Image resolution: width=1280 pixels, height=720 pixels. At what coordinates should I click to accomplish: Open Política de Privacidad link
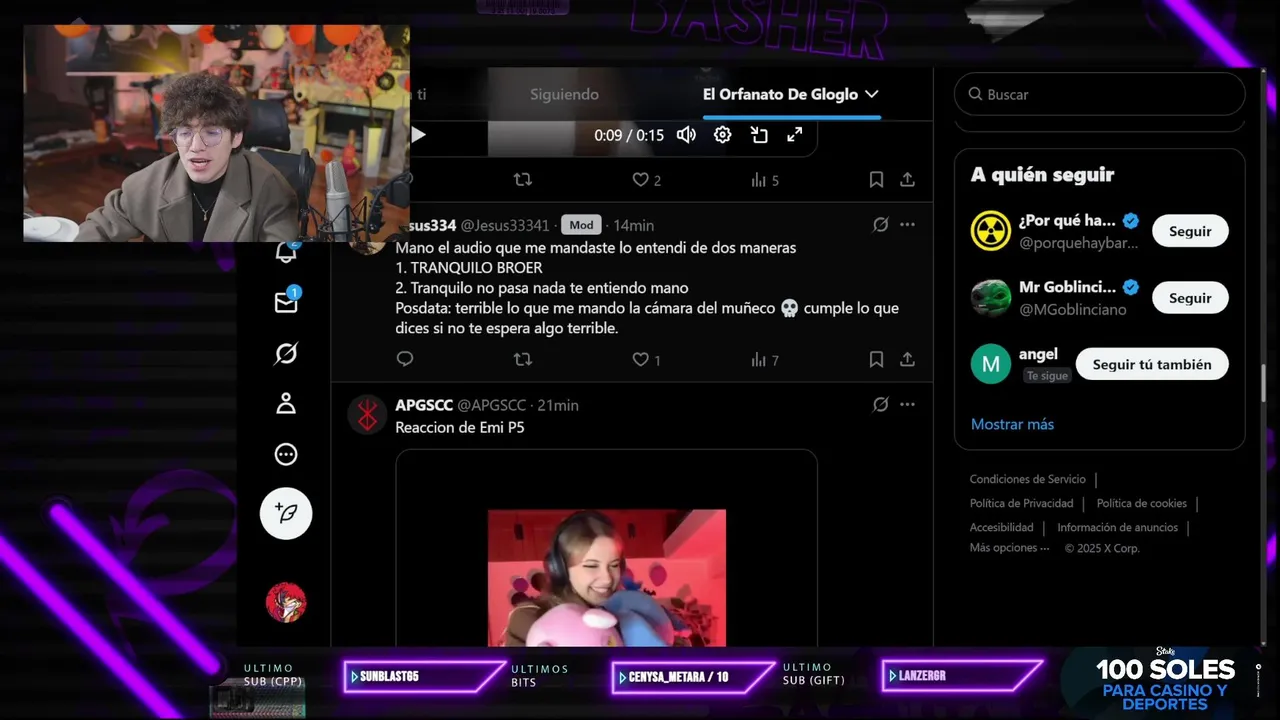pos(1021,503)
